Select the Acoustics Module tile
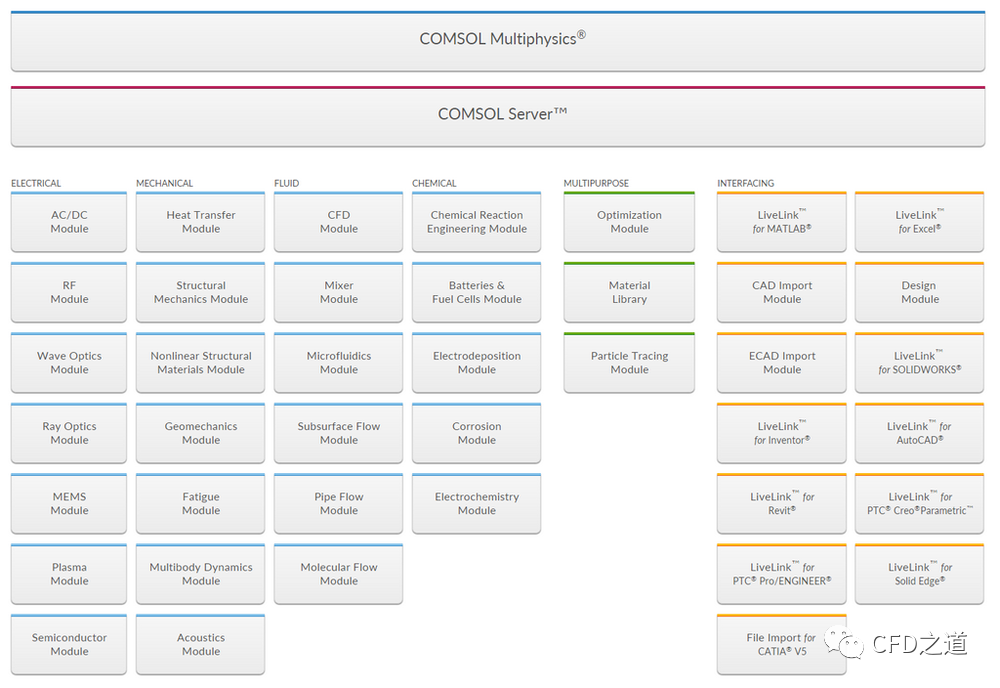 (x=200, y=644)
